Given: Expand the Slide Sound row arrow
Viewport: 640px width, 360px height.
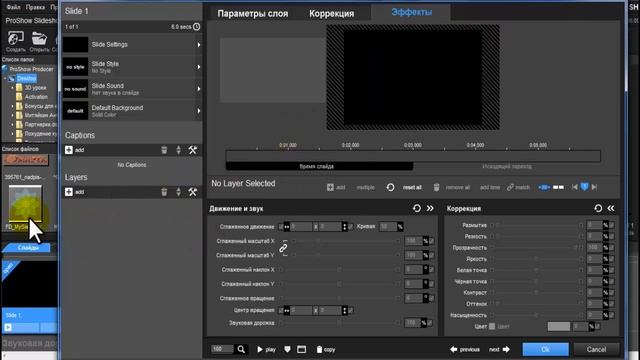Looking at the screenshot, I should (199, 89).
